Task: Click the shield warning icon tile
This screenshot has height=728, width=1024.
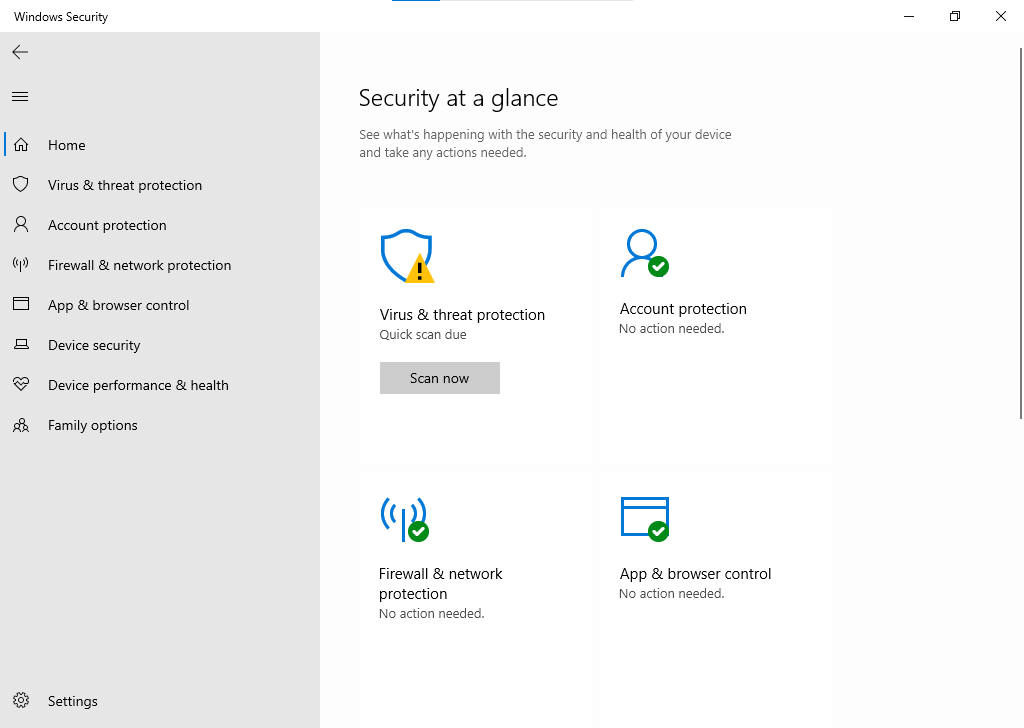Action: (407, 256)
